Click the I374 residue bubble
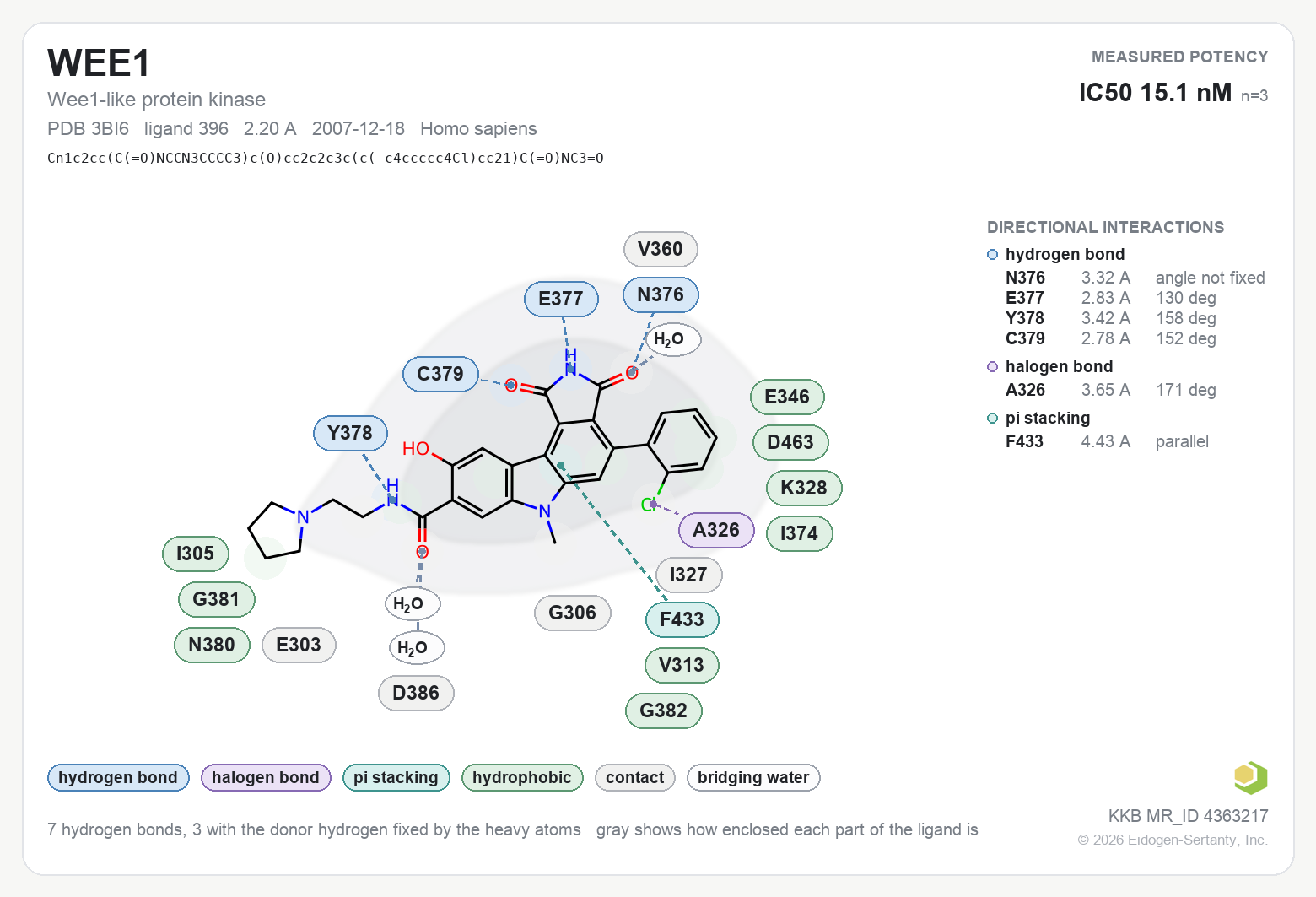Screen dimensions: 1316x897 click(x=799, y=533)
